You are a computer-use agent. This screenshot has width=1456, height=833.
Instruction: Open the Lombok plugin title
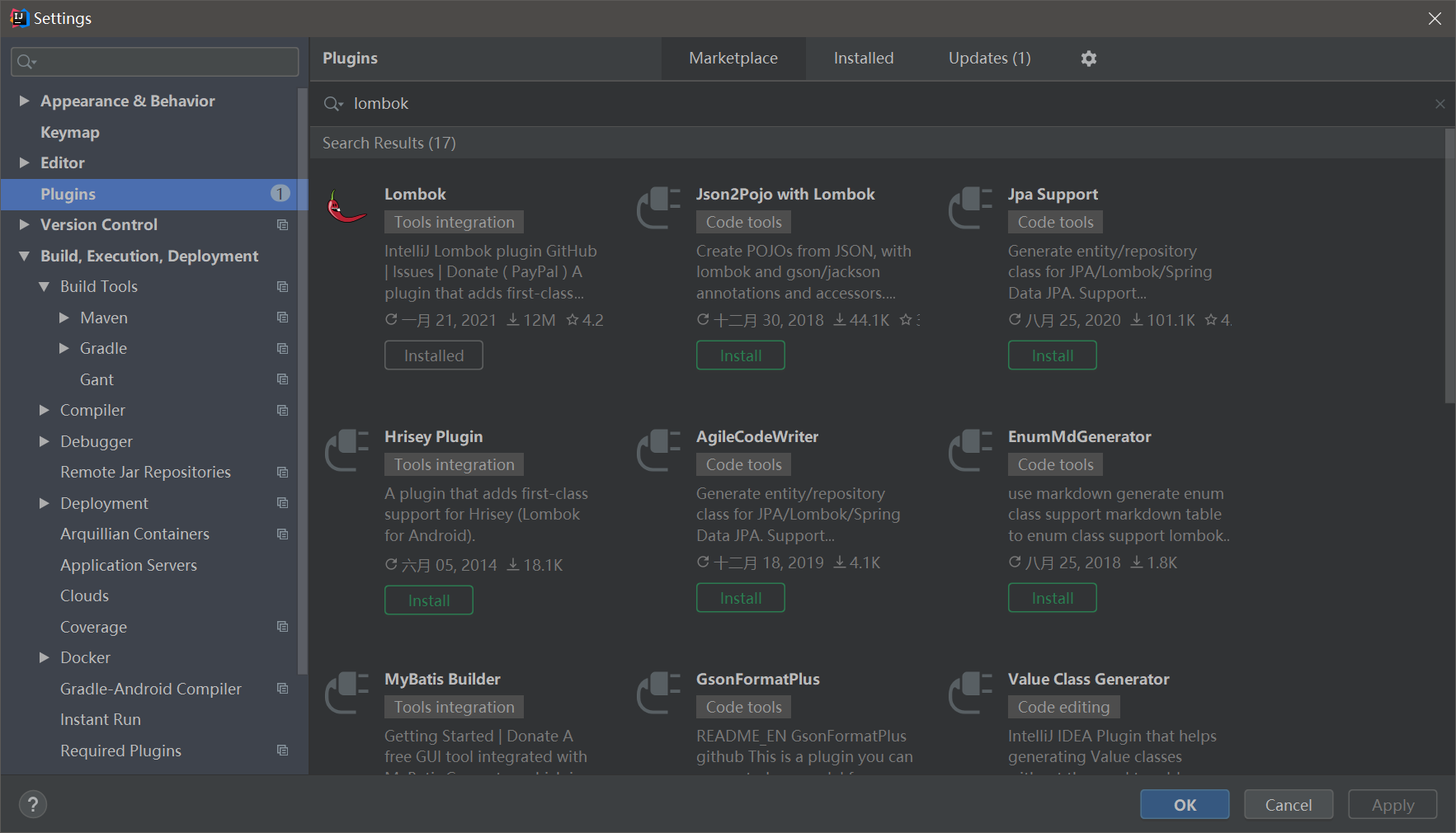click(415, 195)
